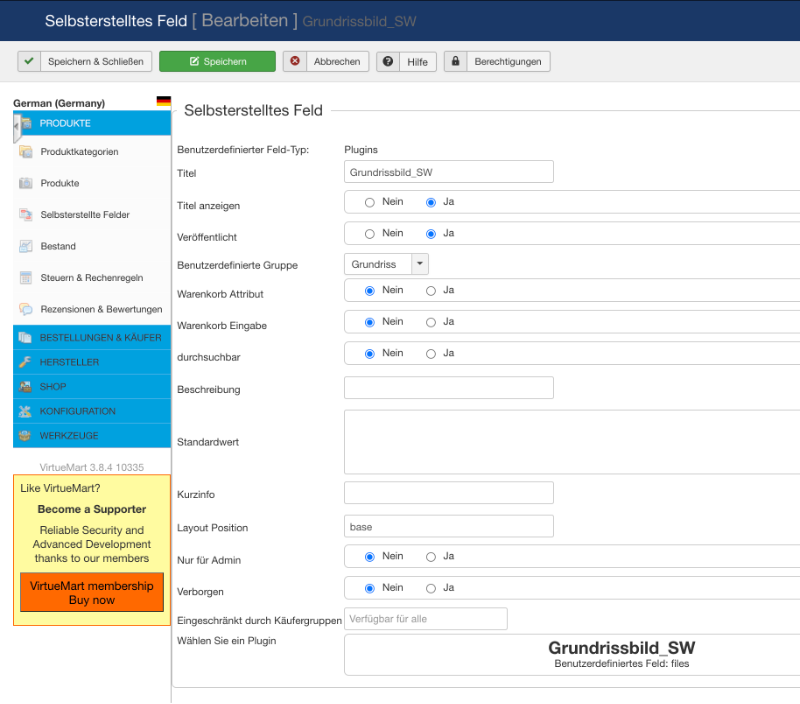The width and height of the screenshot is (800, 704).
Task: Click the Produktkategorien folder icon
Action: [26, 152]
